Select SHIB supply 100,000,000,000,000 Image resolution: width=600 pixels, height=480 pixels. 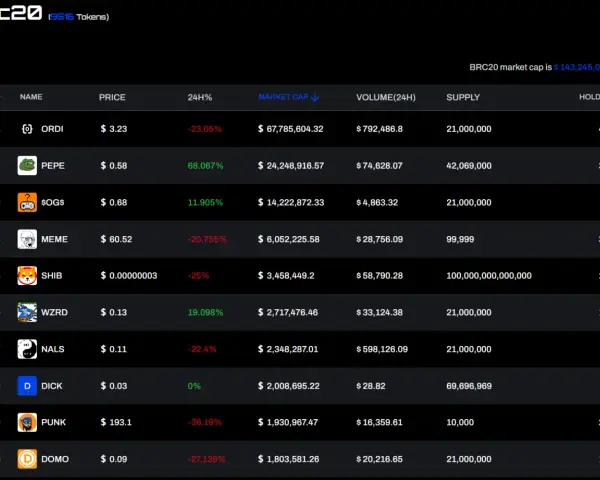pos(489,276)
